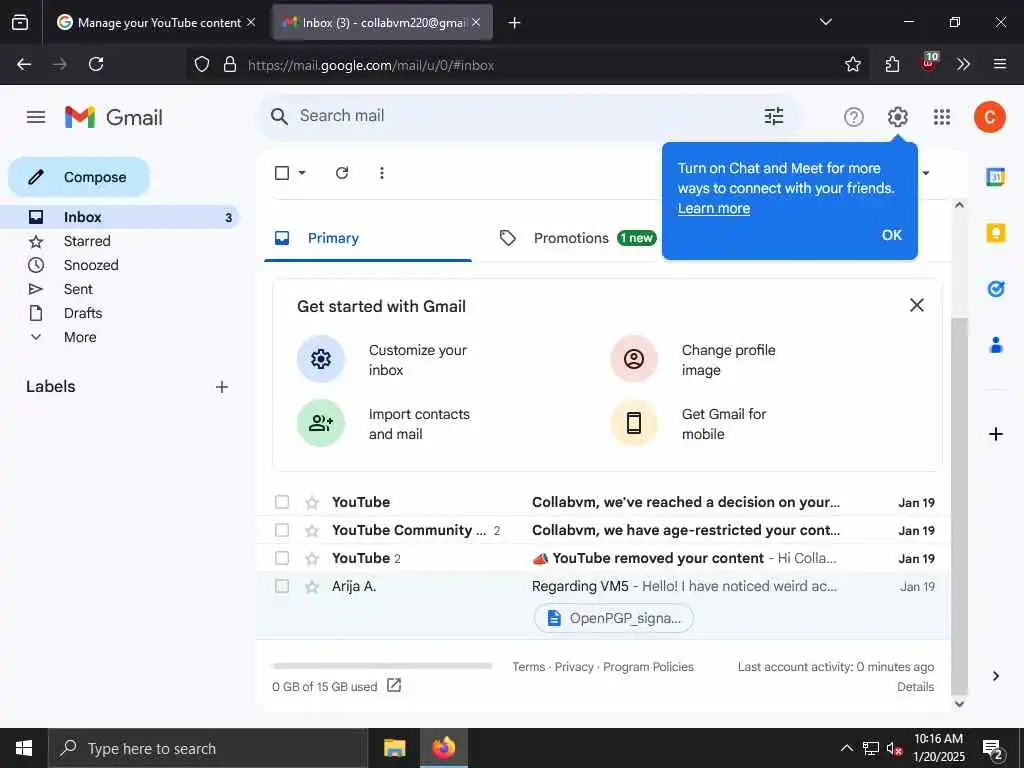Select 'YouTube removed your content' email checkbox

[x=282, y=558]
